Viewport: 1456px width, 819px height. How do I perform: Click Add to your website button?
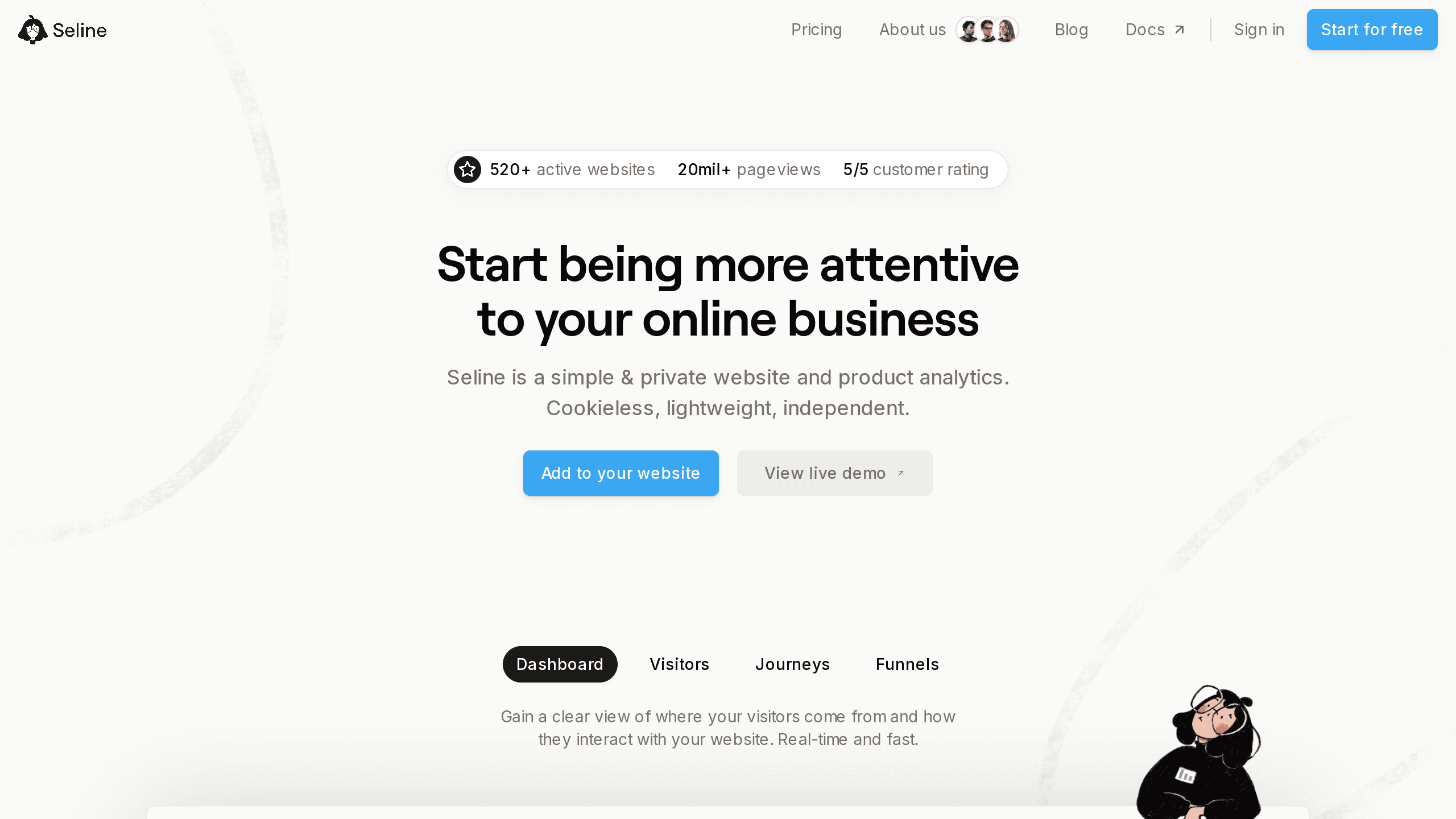coord(621,473)
